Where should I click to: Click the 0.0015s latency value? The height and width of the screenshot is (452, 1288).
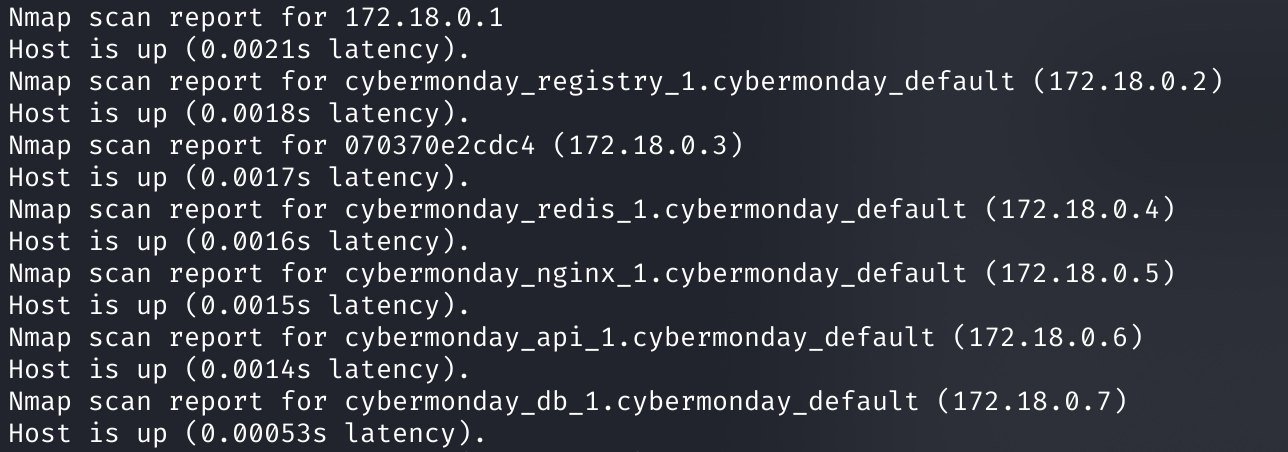(x=257, y=305)
